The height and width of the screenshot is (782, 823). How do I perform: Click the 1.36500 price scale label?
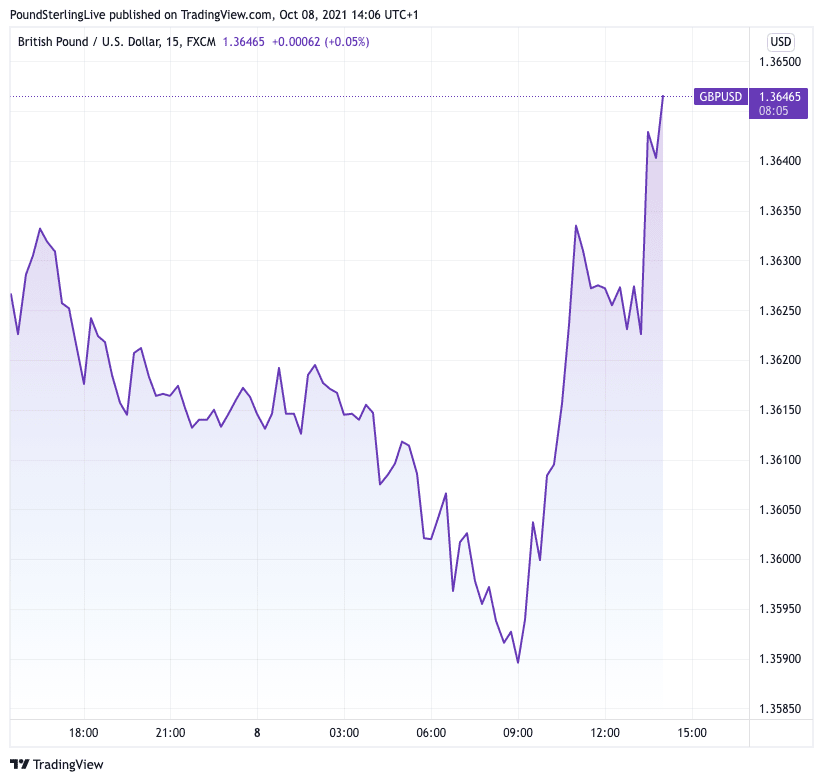780,62
